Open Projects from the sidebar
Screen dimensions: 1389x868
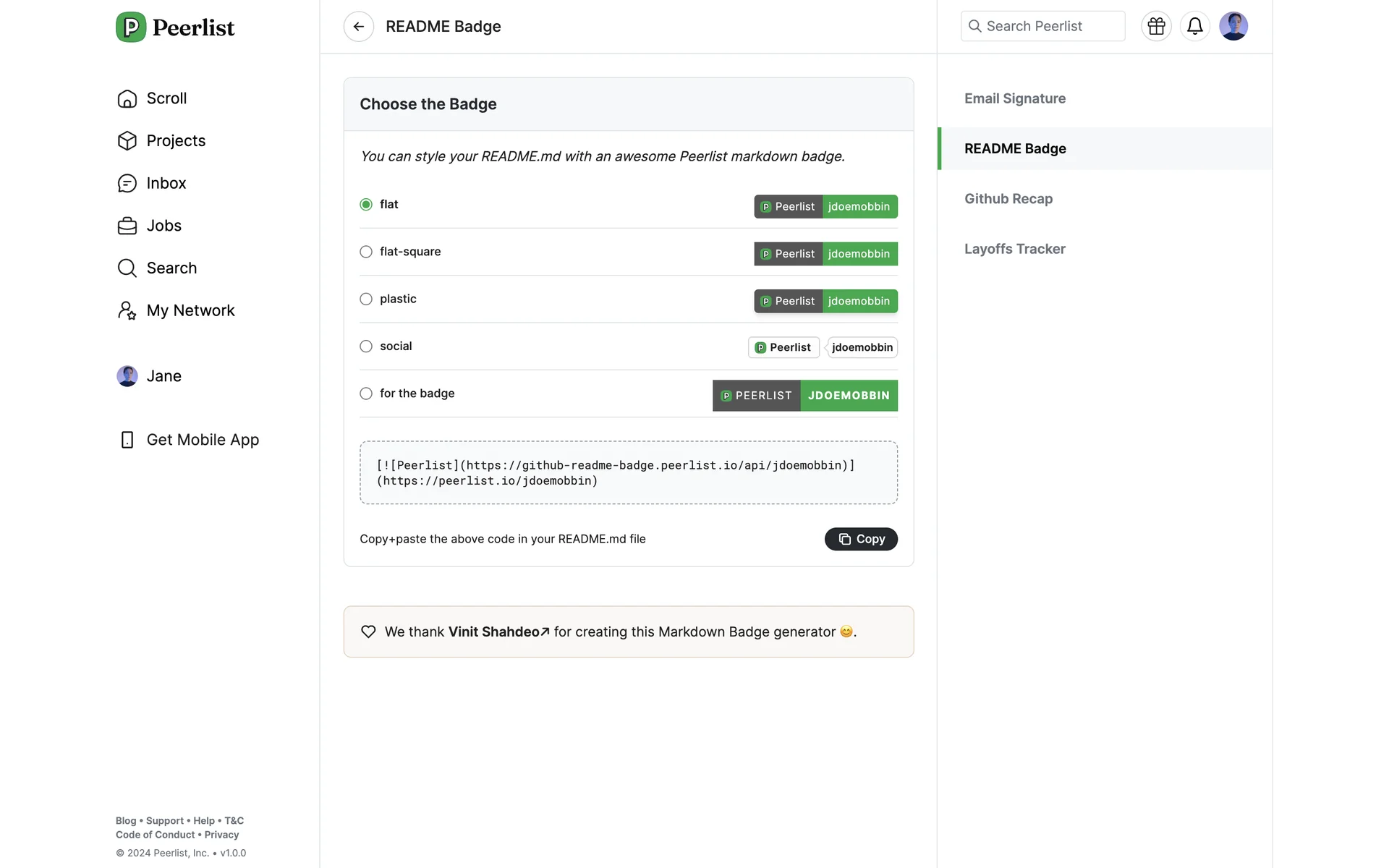pos(175,141)
